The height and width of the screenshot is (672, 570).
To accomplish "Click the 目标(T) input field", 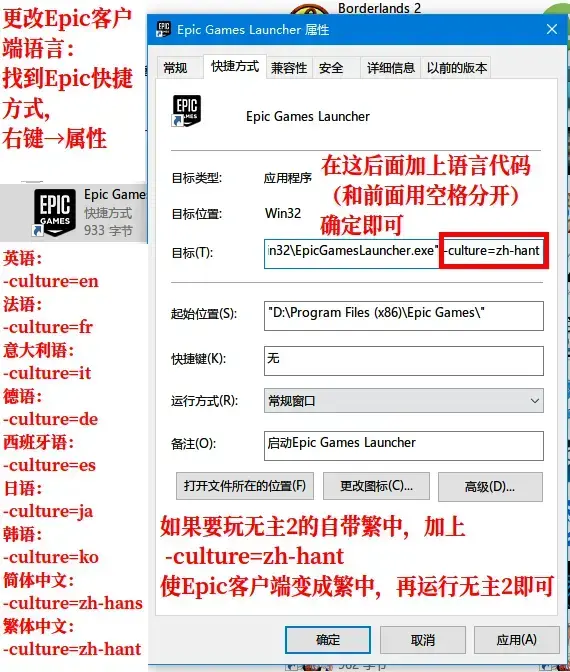I will coord(406,253).
